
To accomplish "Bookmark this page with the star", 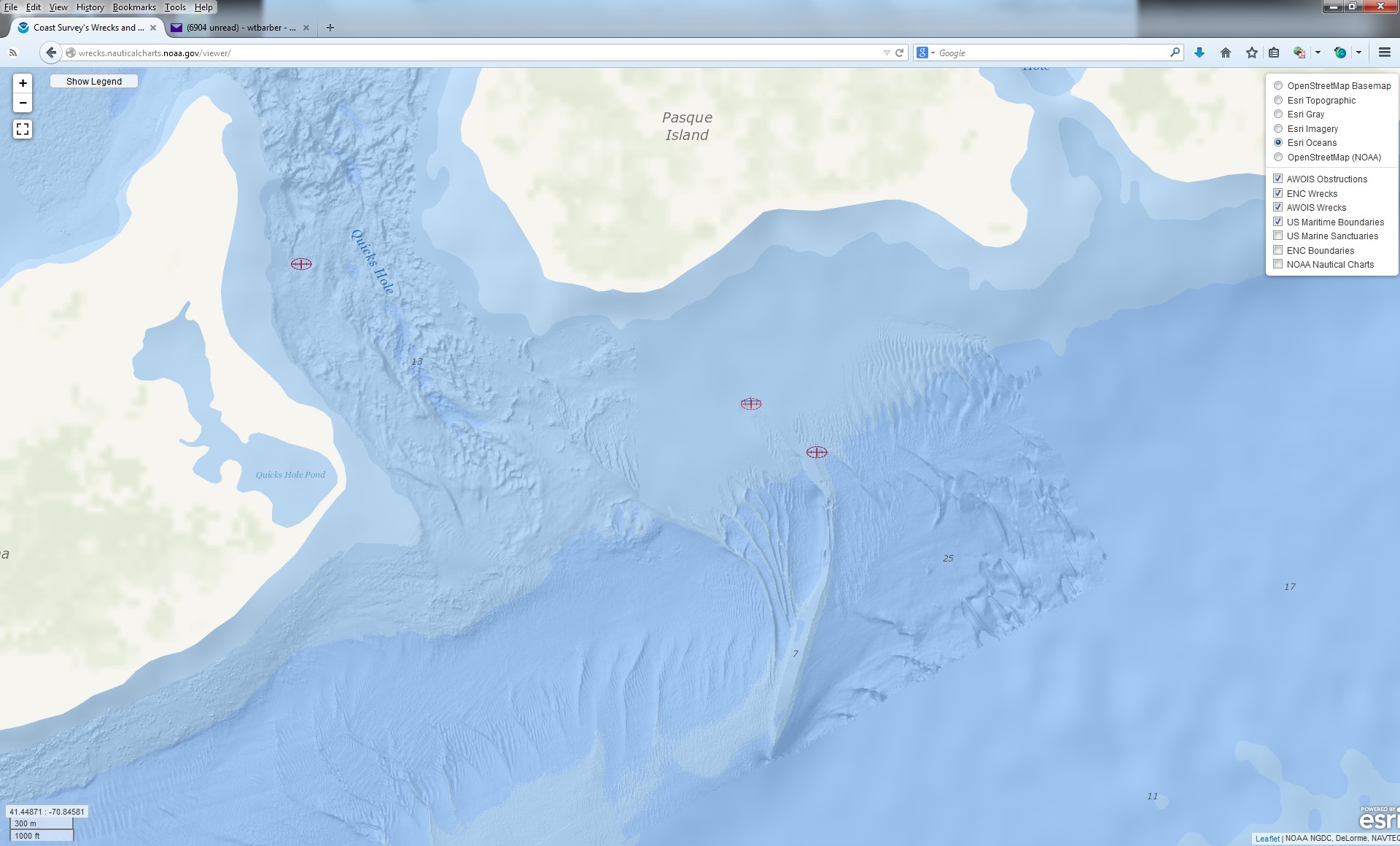I will pos(1252,53).
